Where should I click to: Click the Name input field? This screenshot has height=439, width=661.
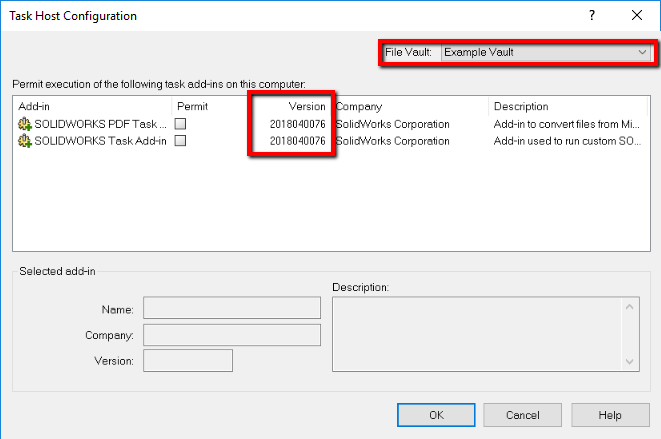[x=232, y=308]
